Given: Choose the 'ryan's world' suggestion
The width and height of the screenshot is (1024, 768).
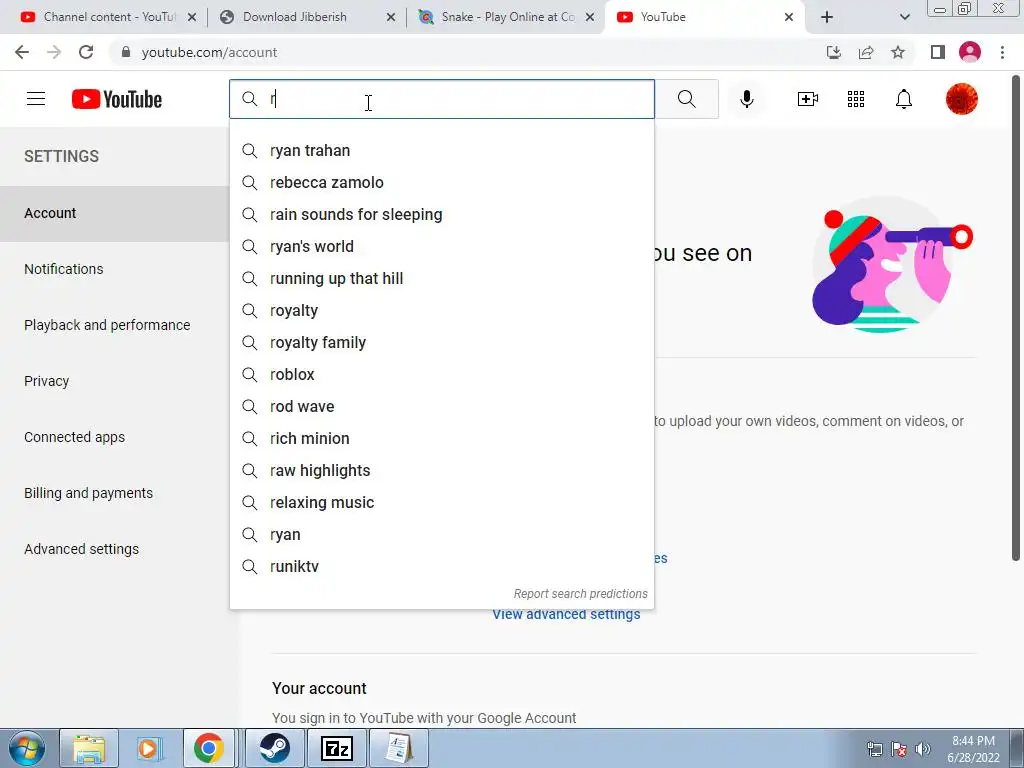Looking at the screenshot, I should [x=441, y=247].
